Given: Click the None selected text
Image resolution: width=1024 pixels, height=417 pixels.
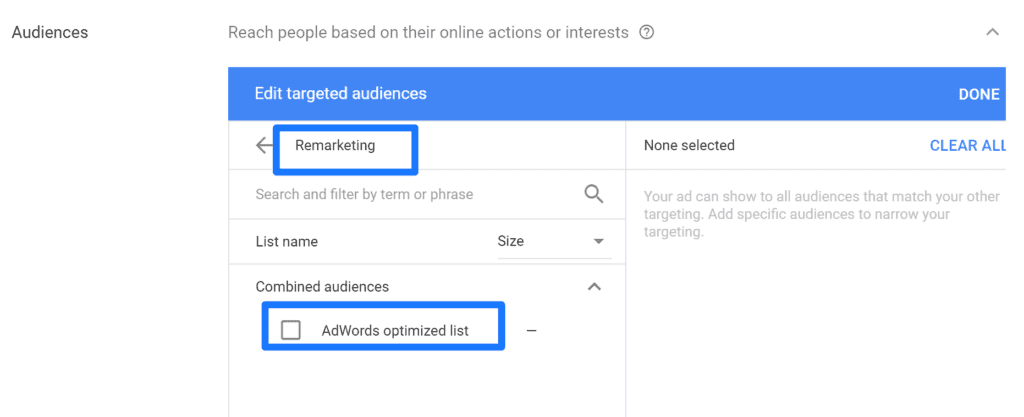Looking at the screenshot, I should (x=689, y=146).
